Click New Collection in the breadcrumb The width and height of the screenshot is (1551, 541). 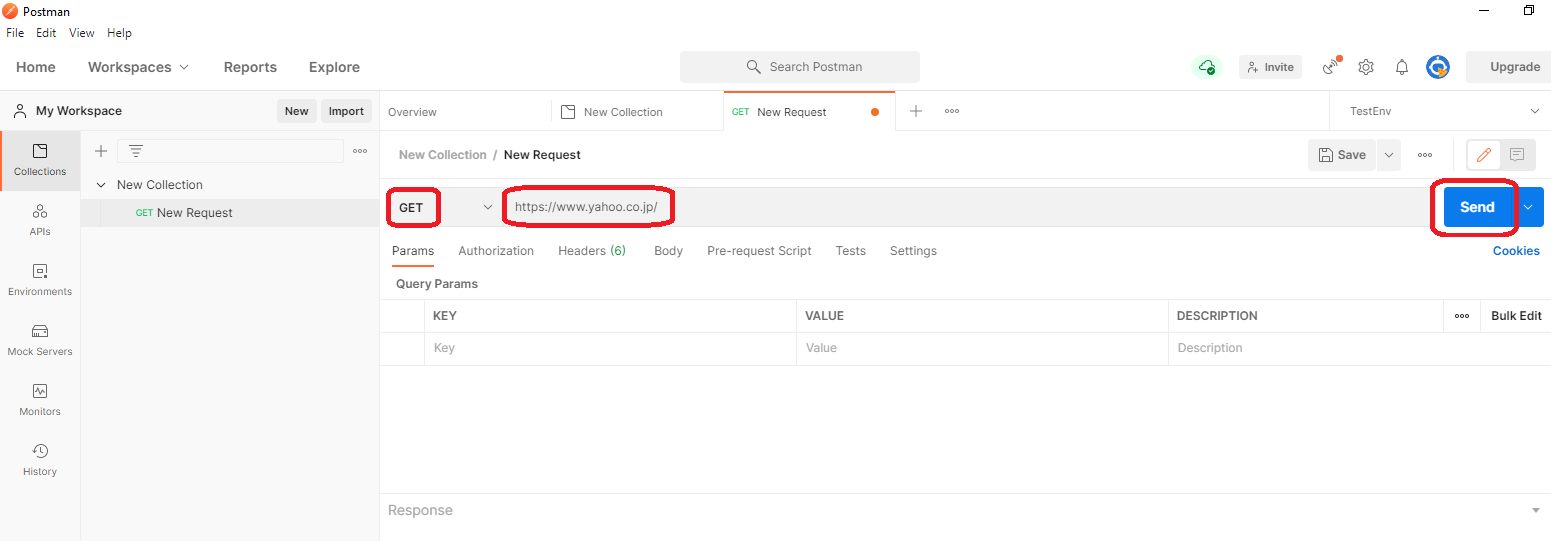pos(442,155)
